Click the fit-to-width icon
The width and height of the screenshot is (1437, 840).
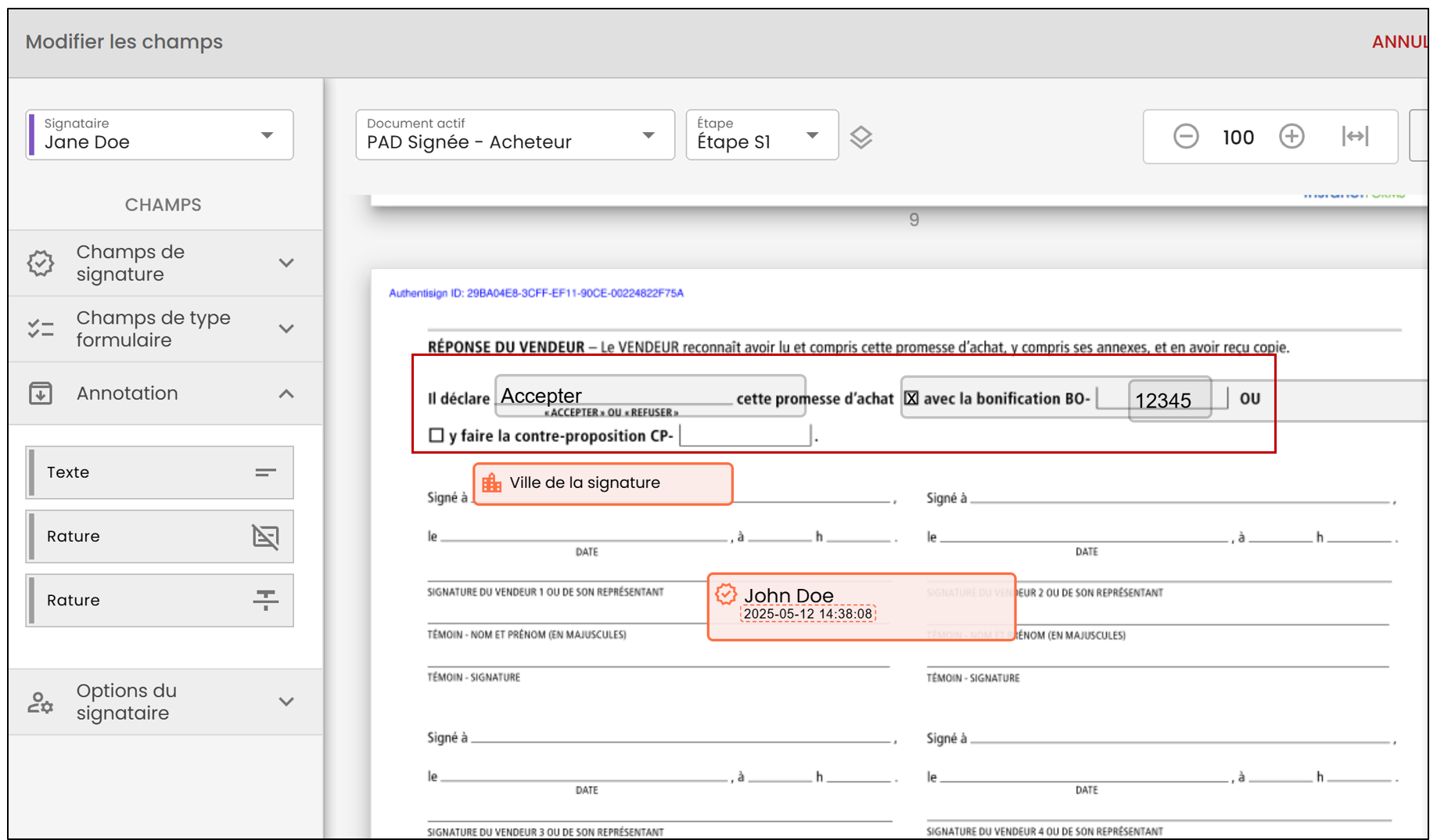[1355, 136]
